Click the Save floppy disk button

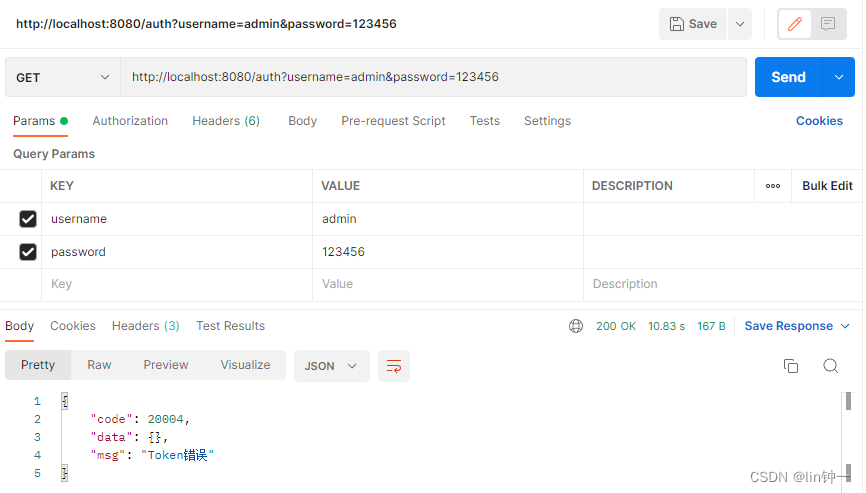pyautogui.click(x=693, y=24)
